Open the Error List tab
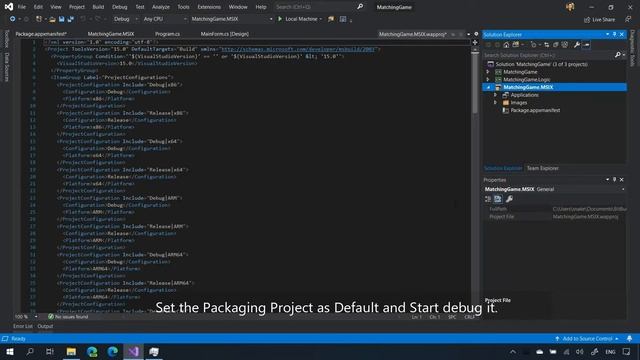The width and height of the screenshot is (640, 360). [22, 326]
